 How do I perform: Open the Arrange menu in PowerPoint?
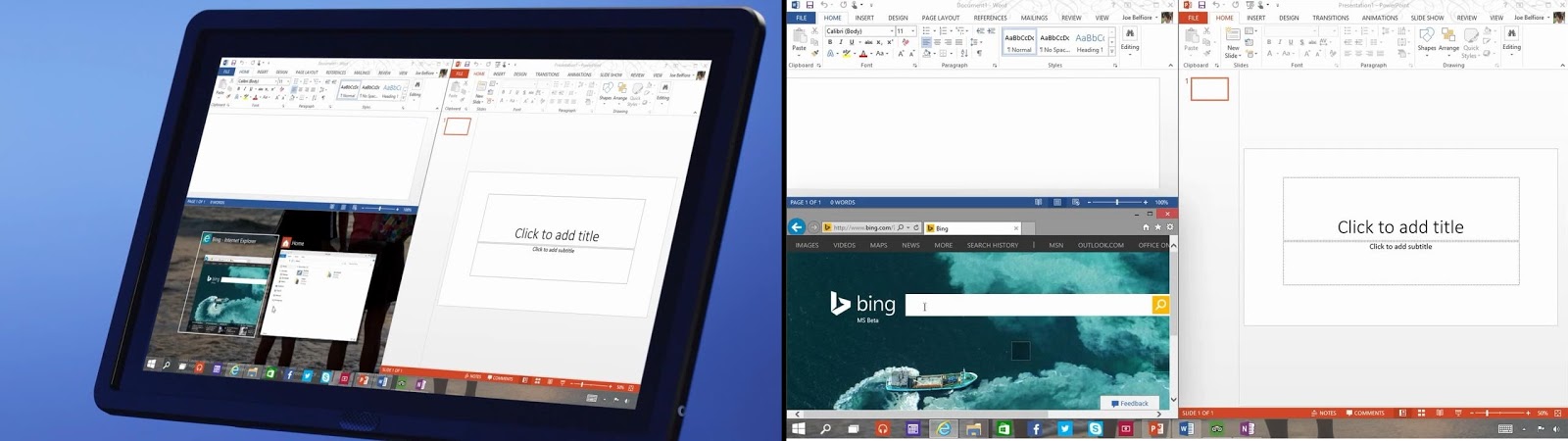(x=1448, y=39)
